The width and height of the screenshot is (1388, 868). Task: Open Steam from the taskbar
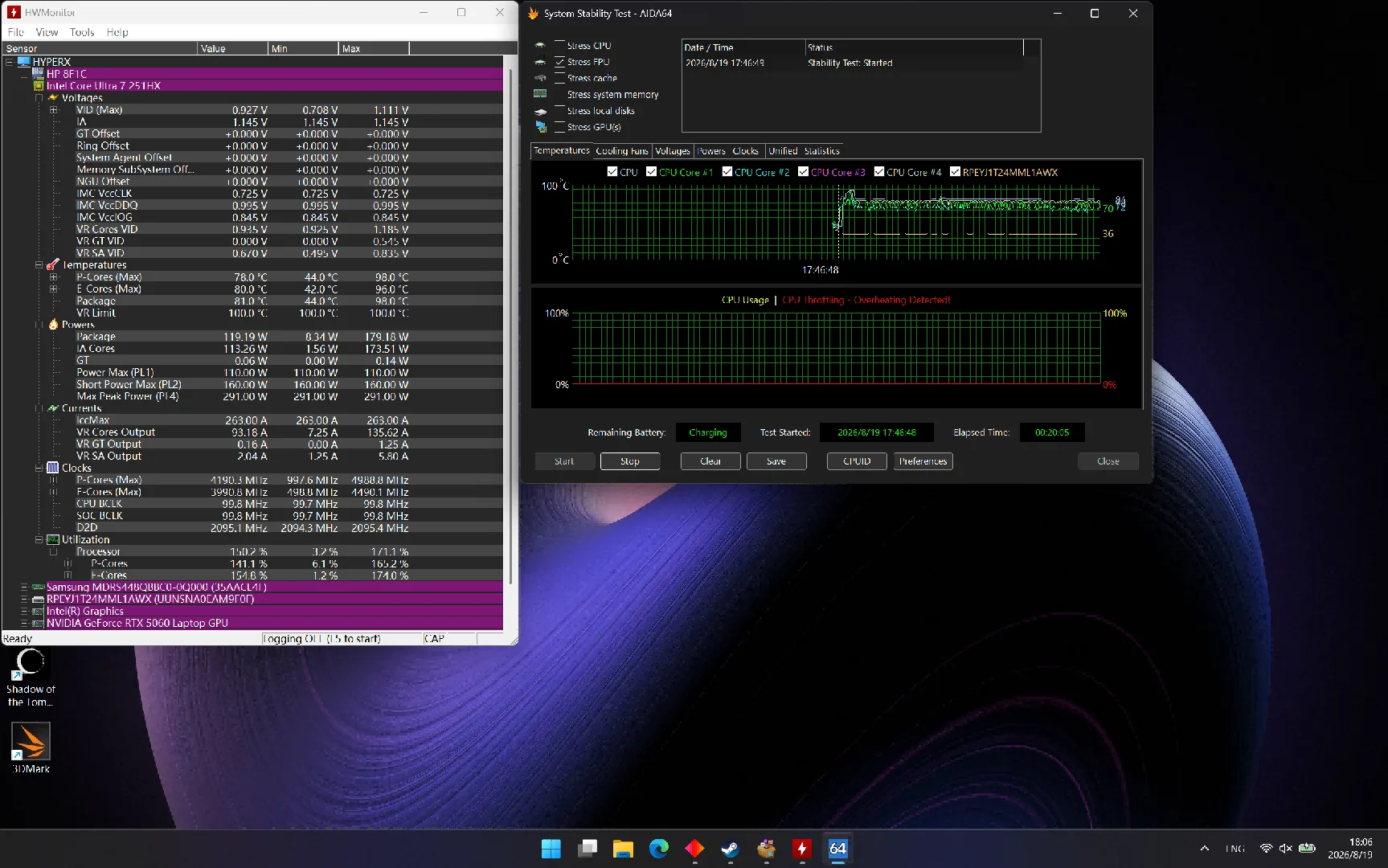coord(731,849)
